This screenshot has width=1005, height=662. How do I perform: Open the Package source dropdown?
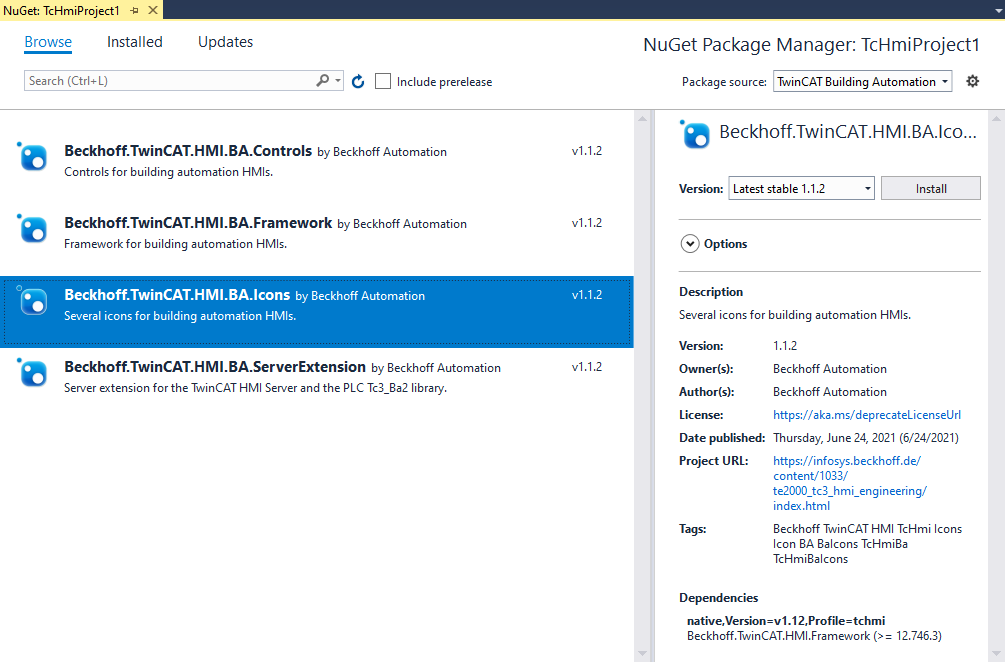point(862,82)
